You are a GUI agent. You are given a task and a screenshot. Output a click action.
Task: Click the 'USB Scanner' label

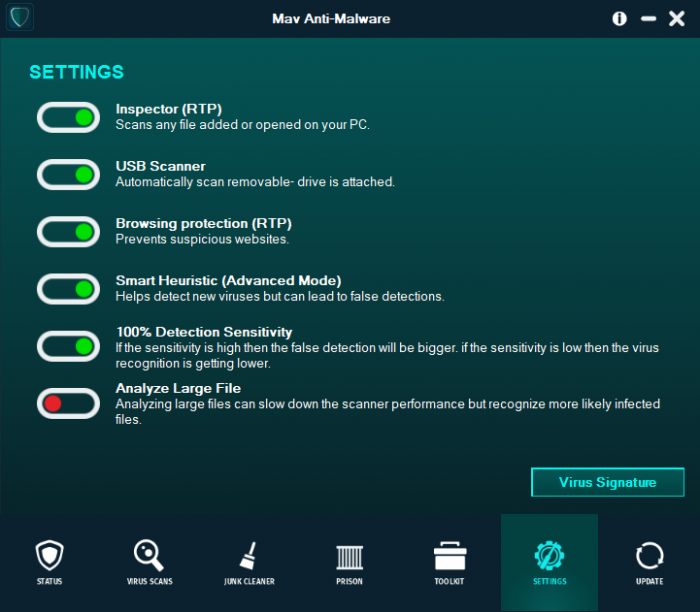click(161, 166)
